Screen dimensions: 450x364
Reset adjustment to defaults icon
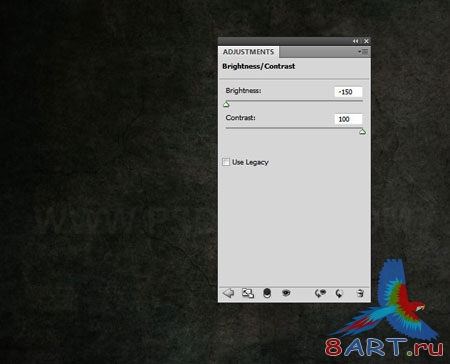pyautogui.click(x=339, y=293)
